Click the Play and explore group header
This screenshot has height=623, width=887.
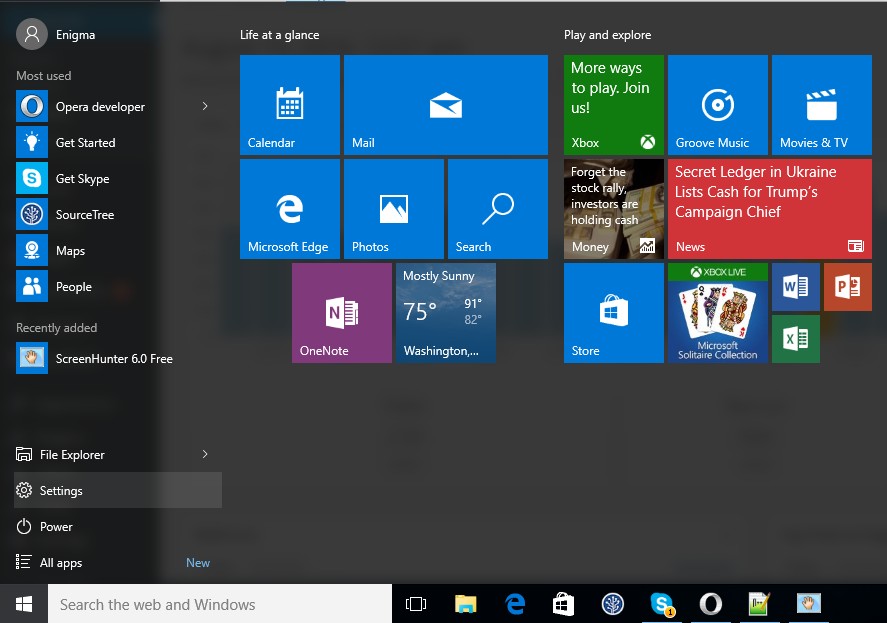click(x=608, y=35)
